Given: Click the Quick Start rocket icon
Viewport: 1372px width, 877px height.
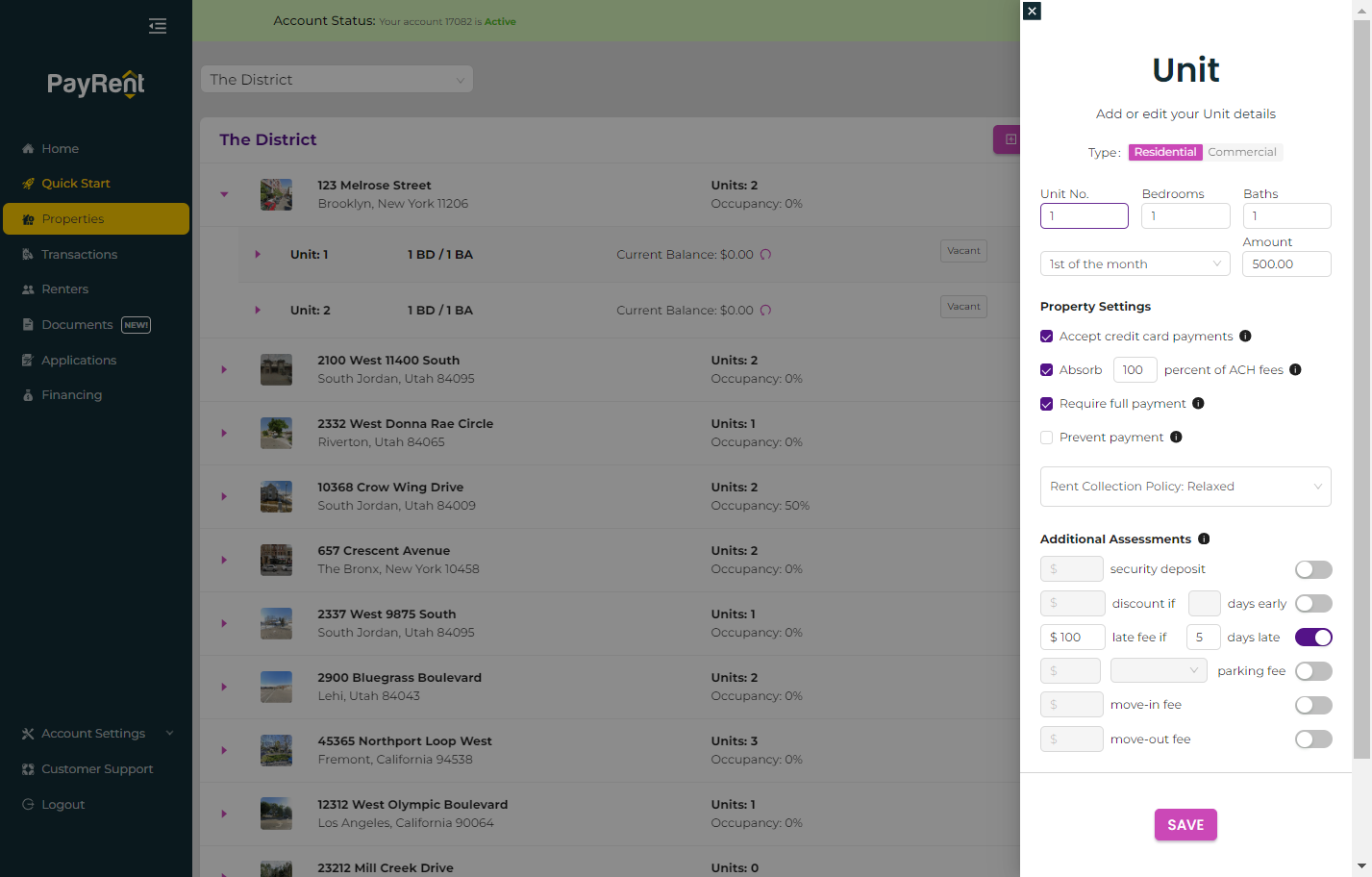Looking at the screenshot, I should 28,184.
